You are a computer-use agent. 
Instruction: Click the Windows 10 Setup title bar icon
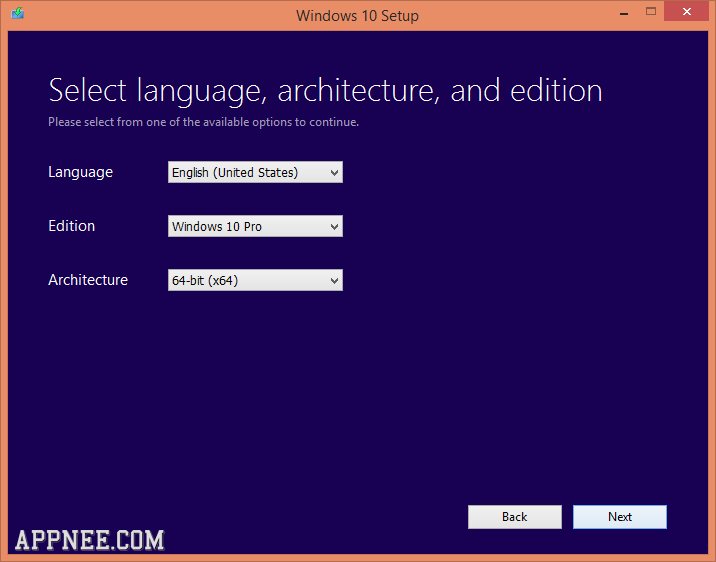tap(17, 13)
